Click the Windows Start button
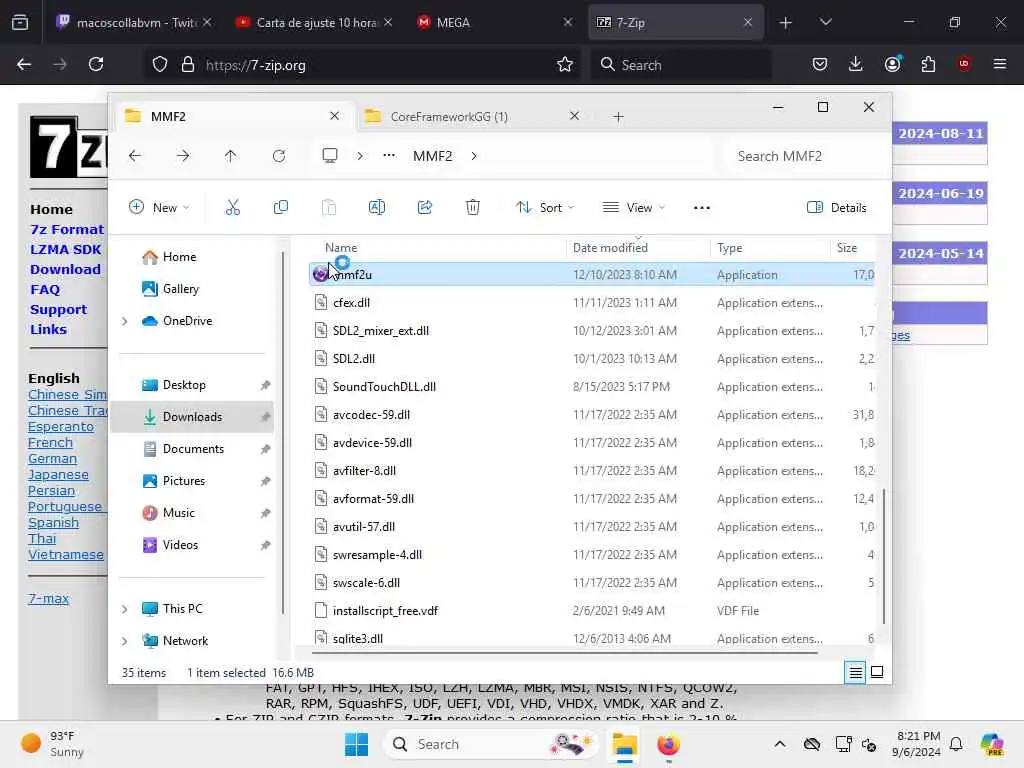This screenshot has width=1024, height=768. point(357,744)
